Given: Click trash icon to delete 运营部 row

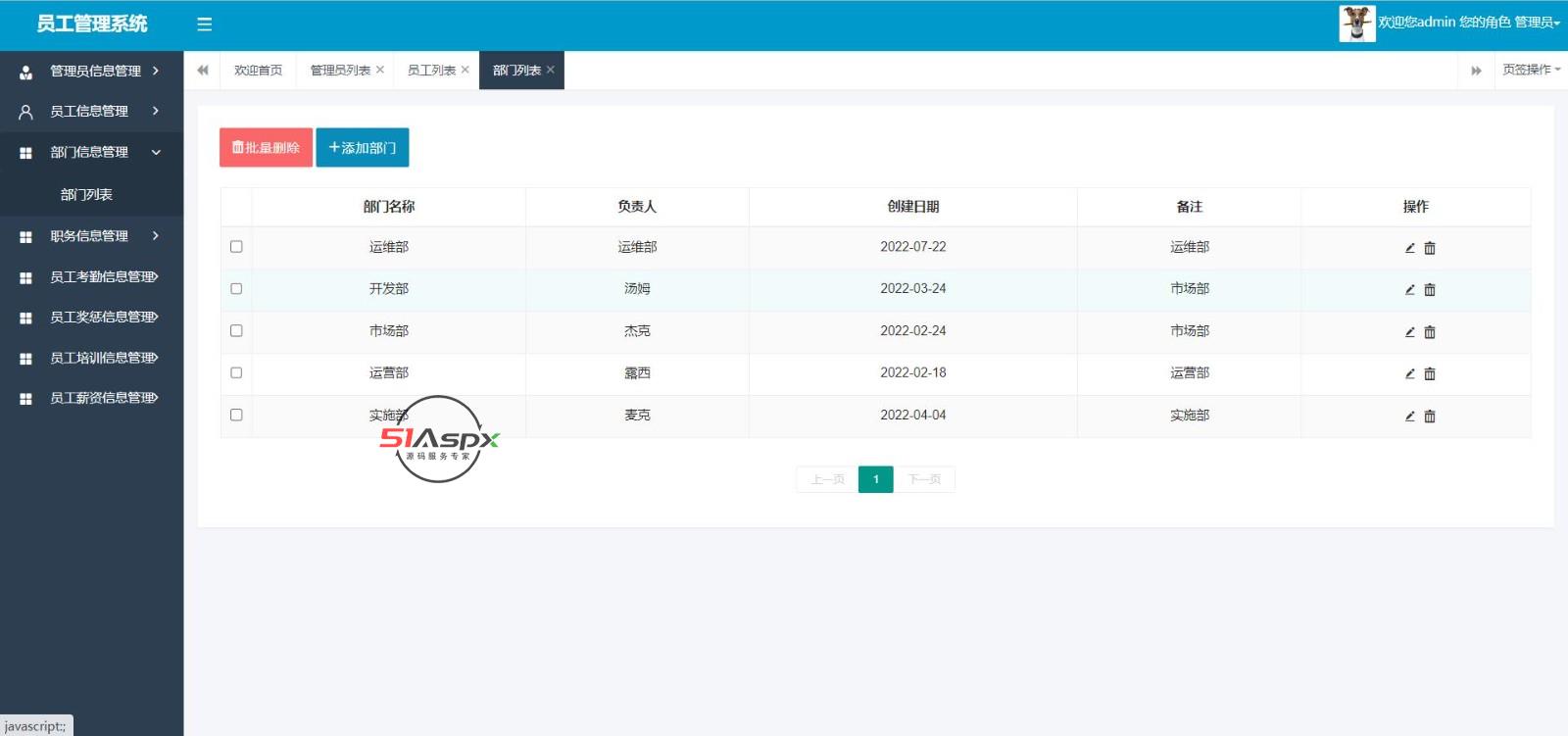Looking at the screenshot, I should (1430, 374).
